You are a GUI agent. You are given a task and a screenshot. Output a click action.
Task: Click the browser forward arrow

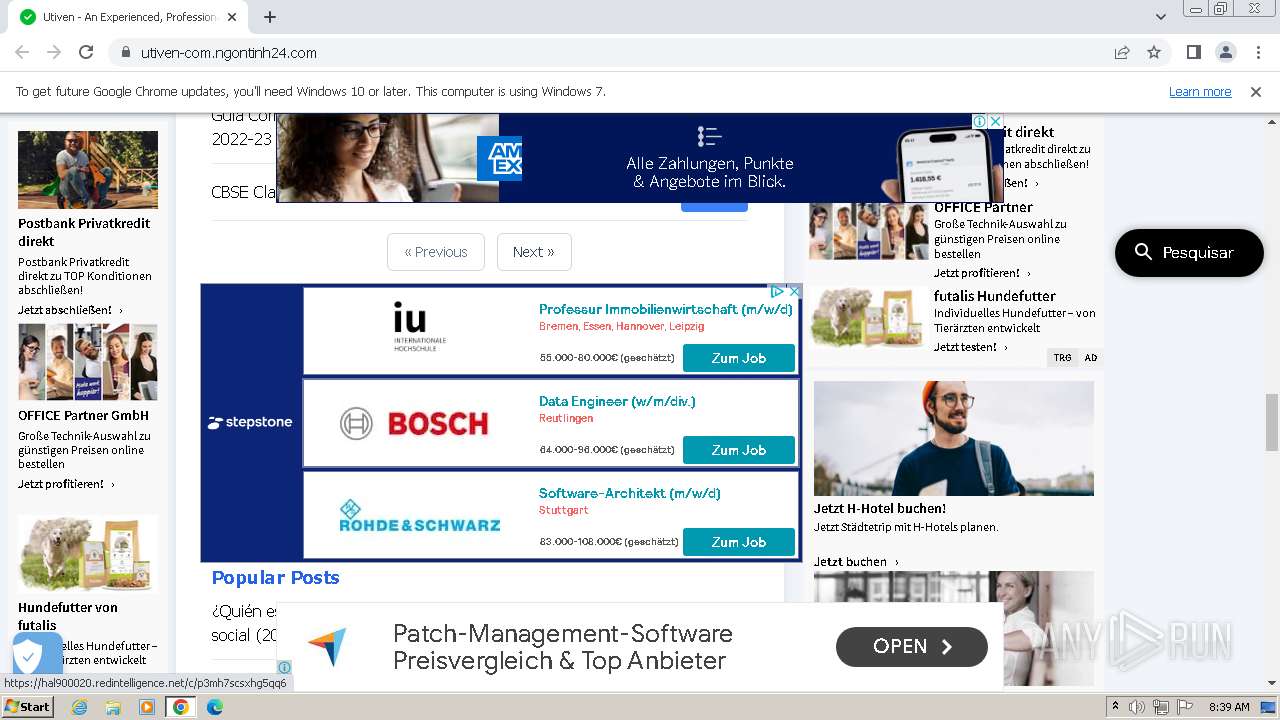coord(54,52)
